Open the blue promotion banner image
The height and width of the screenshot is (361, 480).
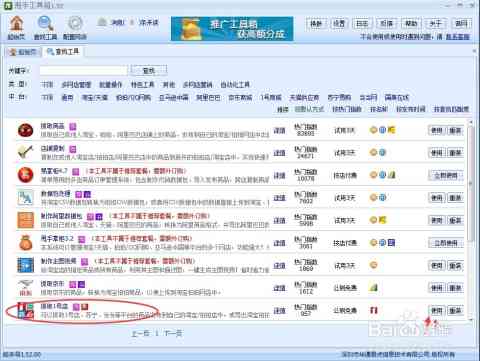[x=232, y=29]
